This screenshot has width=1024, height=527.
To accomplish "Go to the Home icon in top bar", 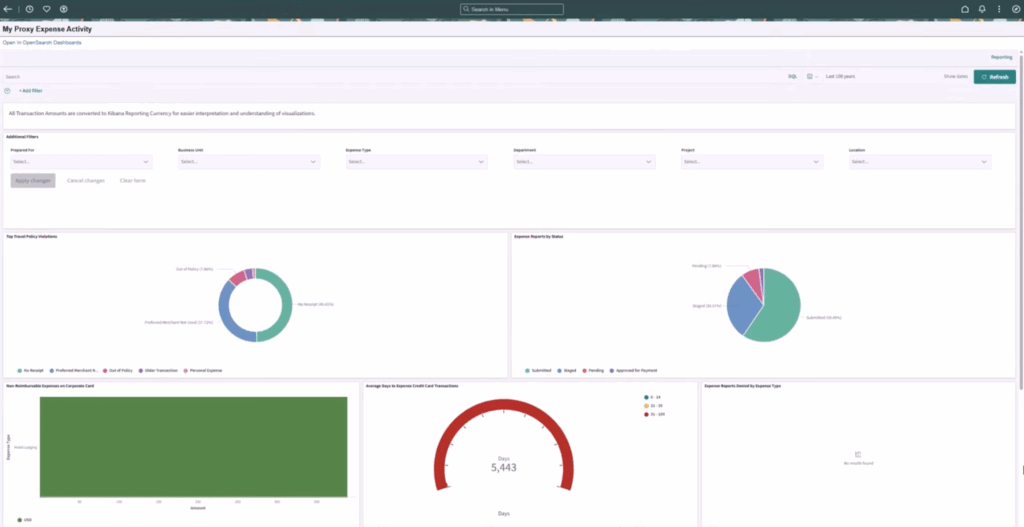I will coord(965,9).
